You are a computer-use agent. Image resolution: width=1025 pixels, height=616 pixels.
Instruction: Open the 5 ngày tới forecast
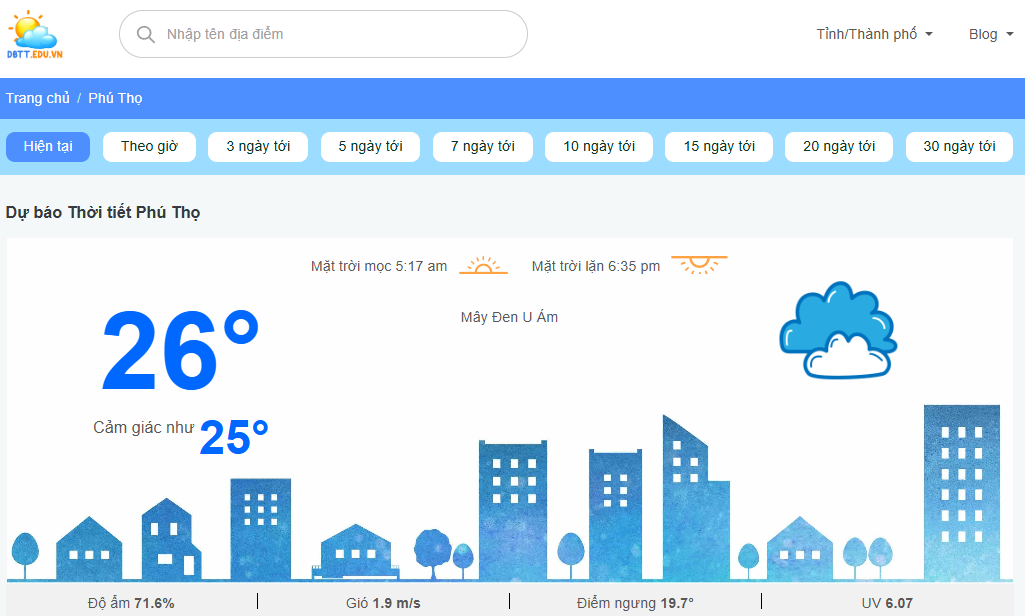pyautogui.click(x=370, y=147)
